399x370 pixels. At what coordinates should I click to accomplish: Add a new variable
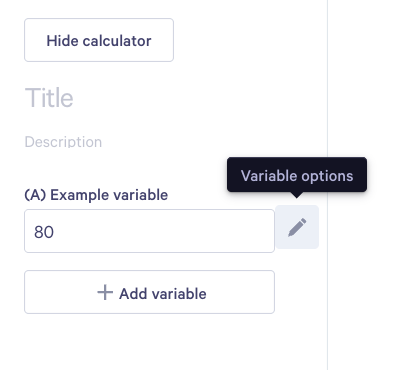pyautogui.click(x=149, y=292)
